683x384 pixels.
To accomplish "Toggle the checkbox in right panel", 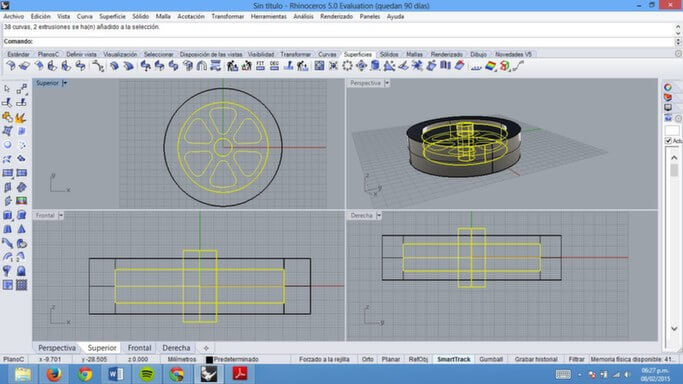I will 668,141.
